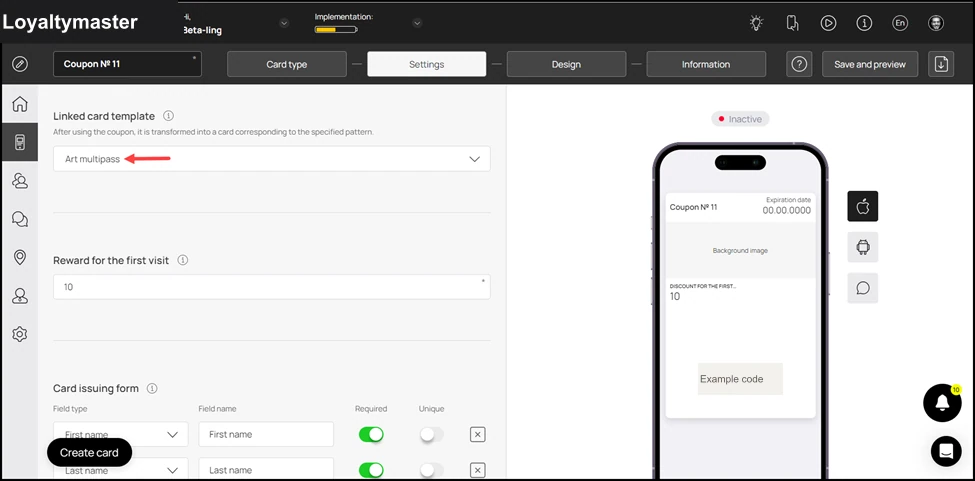Select the location pin sidebar icon
This screenshot has width=975, height=481.
20,257
